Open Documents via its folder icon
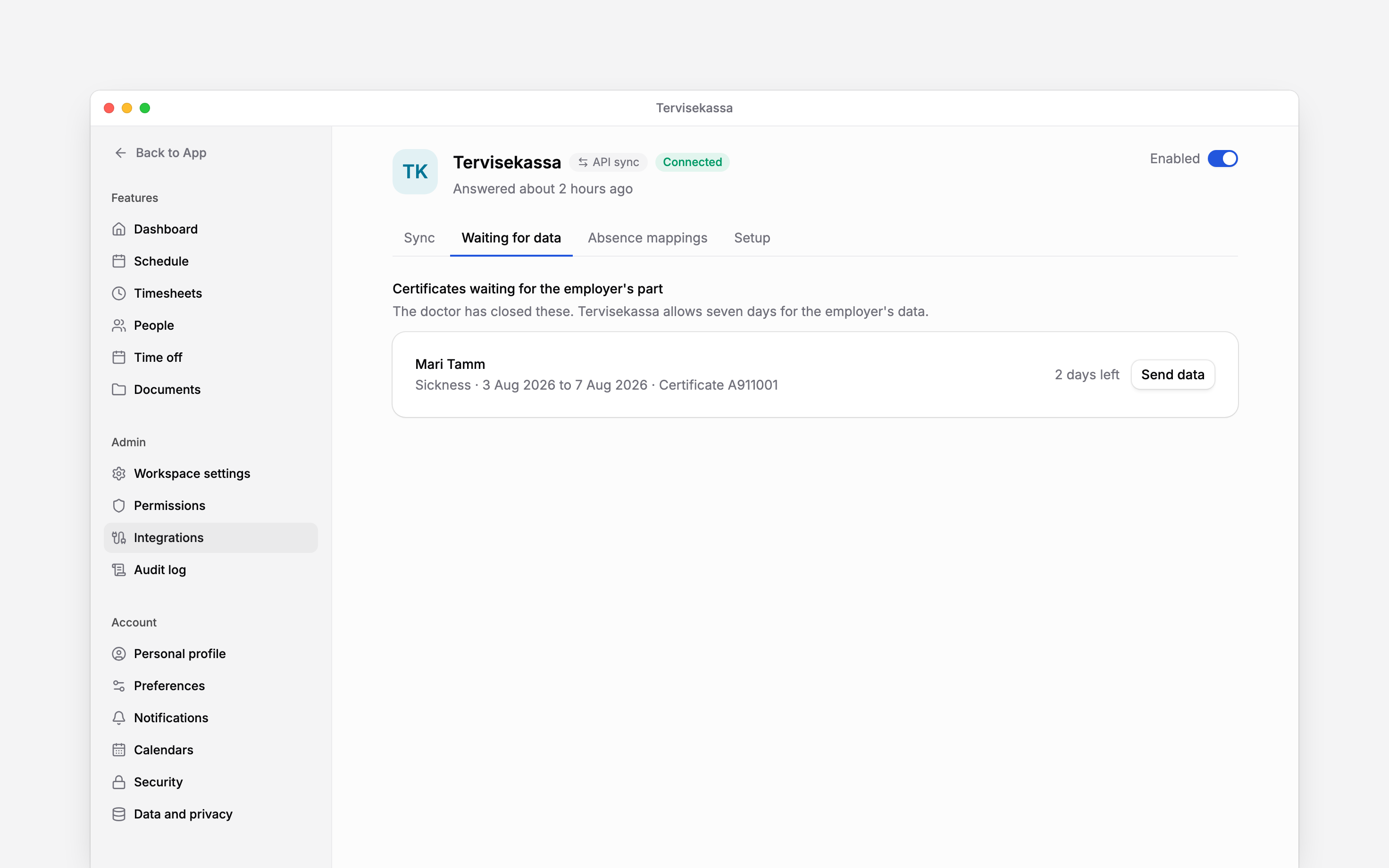 [119, 390]
